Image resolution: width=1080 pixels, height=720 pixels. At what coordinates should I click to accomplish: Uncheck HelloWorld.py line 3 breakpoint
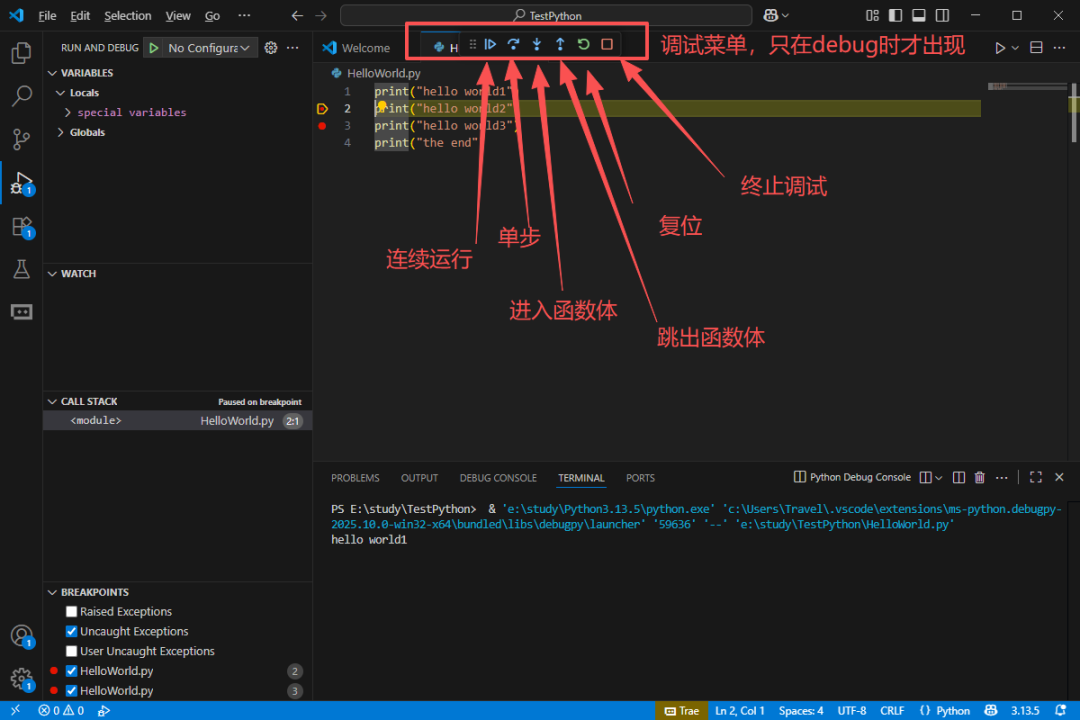pos(72,690)
